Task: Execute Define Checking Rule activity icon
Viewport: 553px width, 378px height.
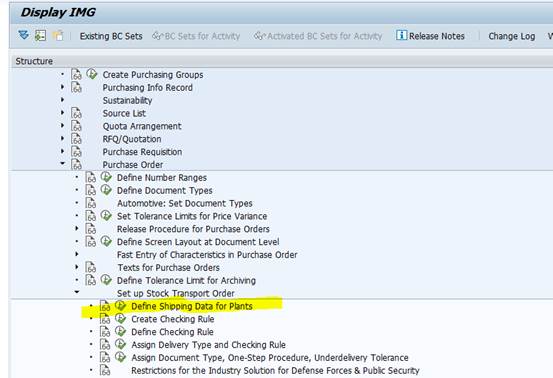Action: [x=121, y=331]
